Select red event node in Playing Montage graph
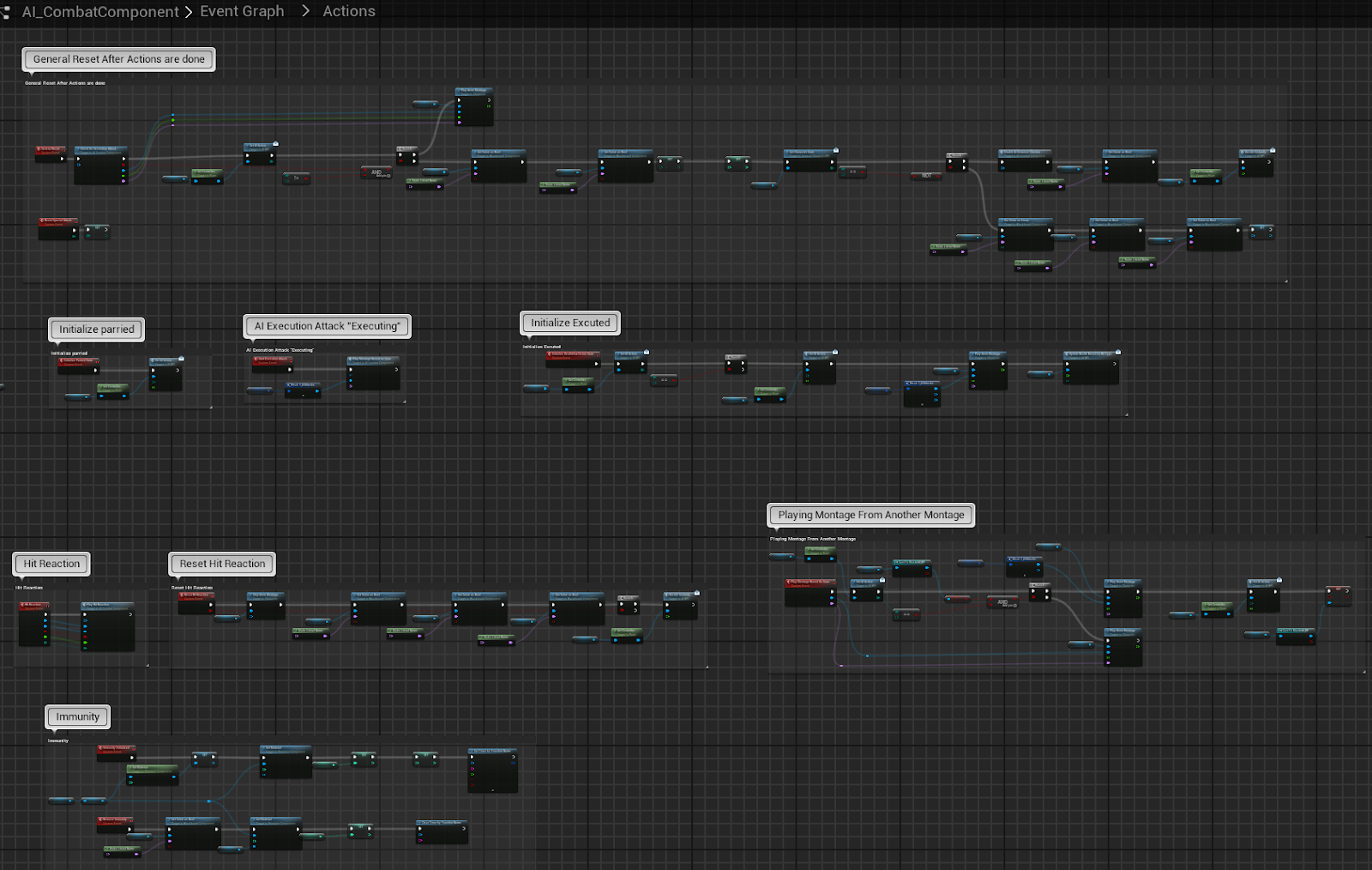 (x=809, y=593)
